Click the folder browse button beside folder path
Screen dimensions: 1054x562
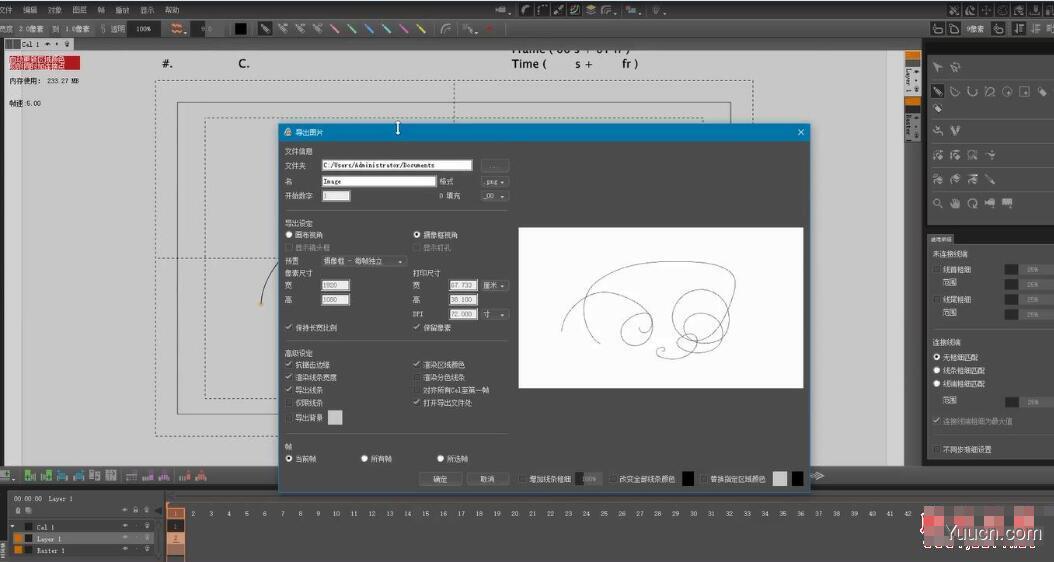tap(495, 165)
